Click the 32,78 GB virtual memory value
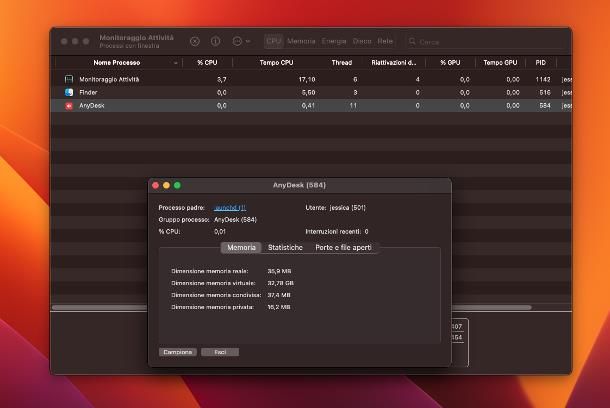Screen dimensions: 610x408 (280, 283)
